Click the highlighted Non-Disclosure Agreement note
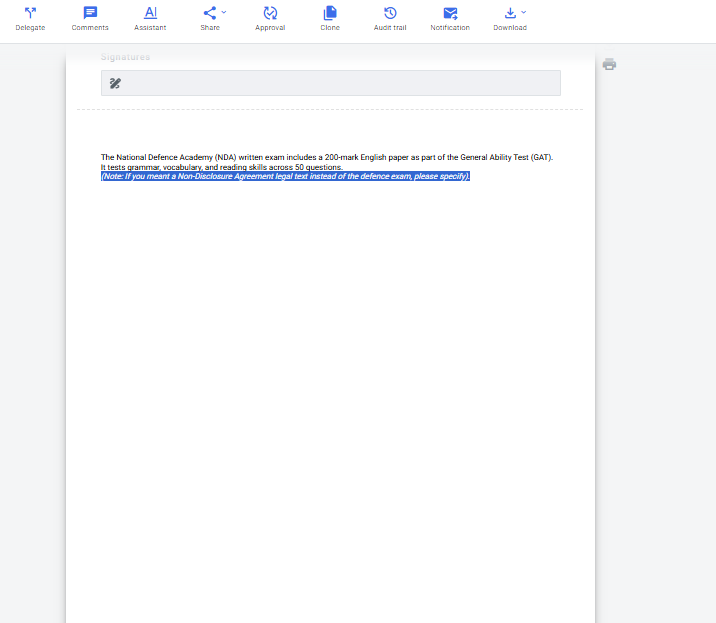716x623 pixels. pos(285,176)
